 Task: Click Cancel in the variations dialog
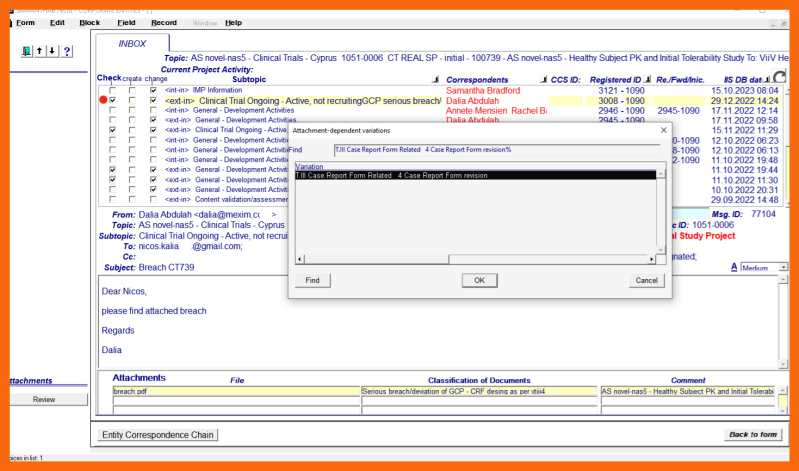click(647, 280)
